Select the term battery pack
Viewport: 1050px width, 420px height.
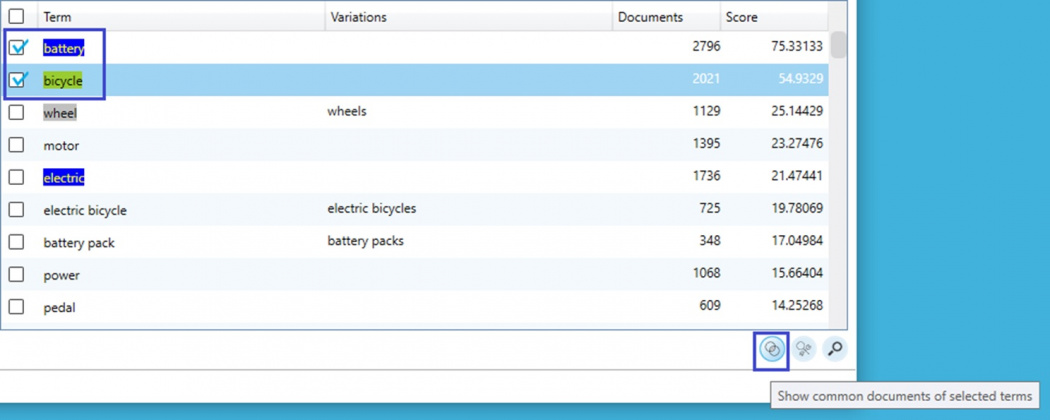pos(79,242)
